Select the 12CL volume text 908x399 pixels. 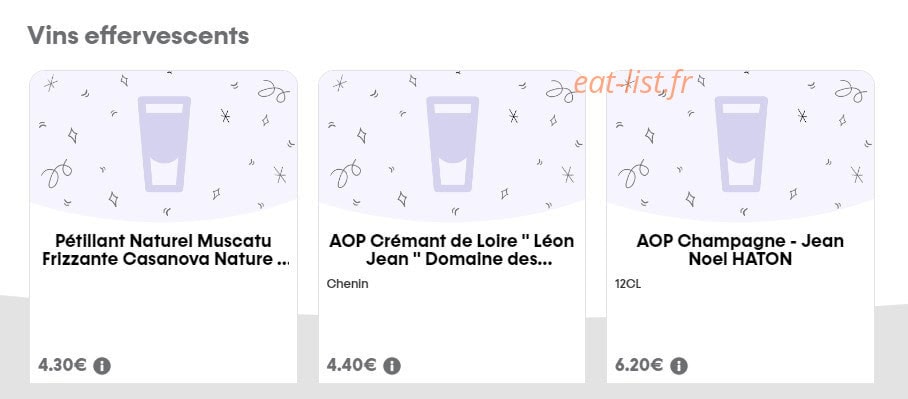[x=628, y=284]
